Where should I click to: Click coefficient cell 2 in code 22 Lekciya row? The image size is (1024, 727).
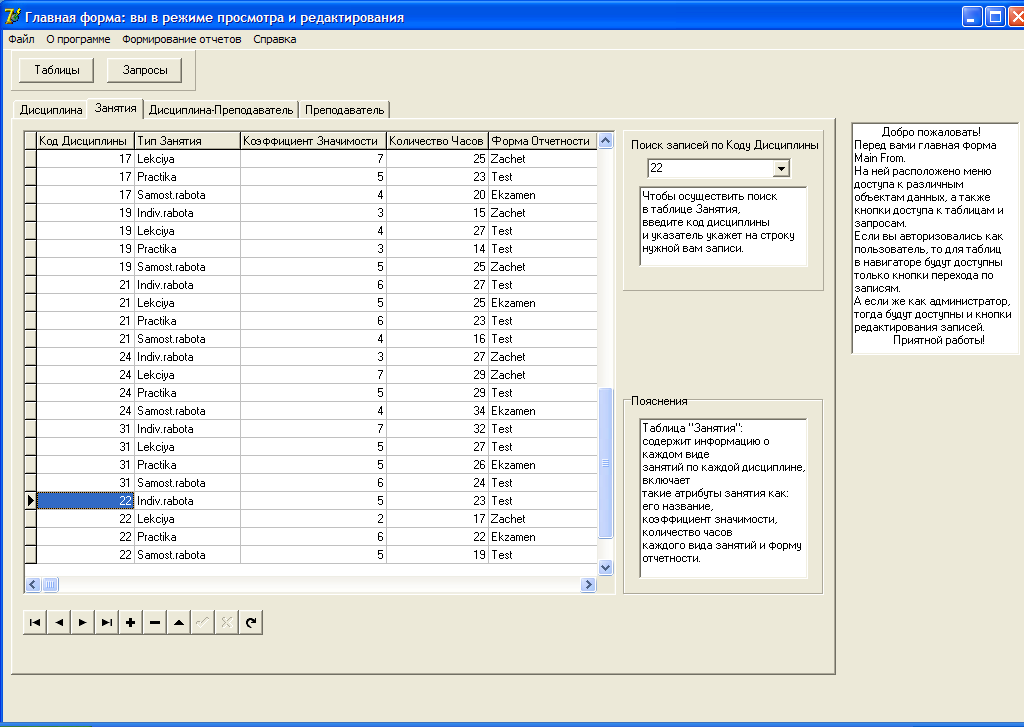313,519
